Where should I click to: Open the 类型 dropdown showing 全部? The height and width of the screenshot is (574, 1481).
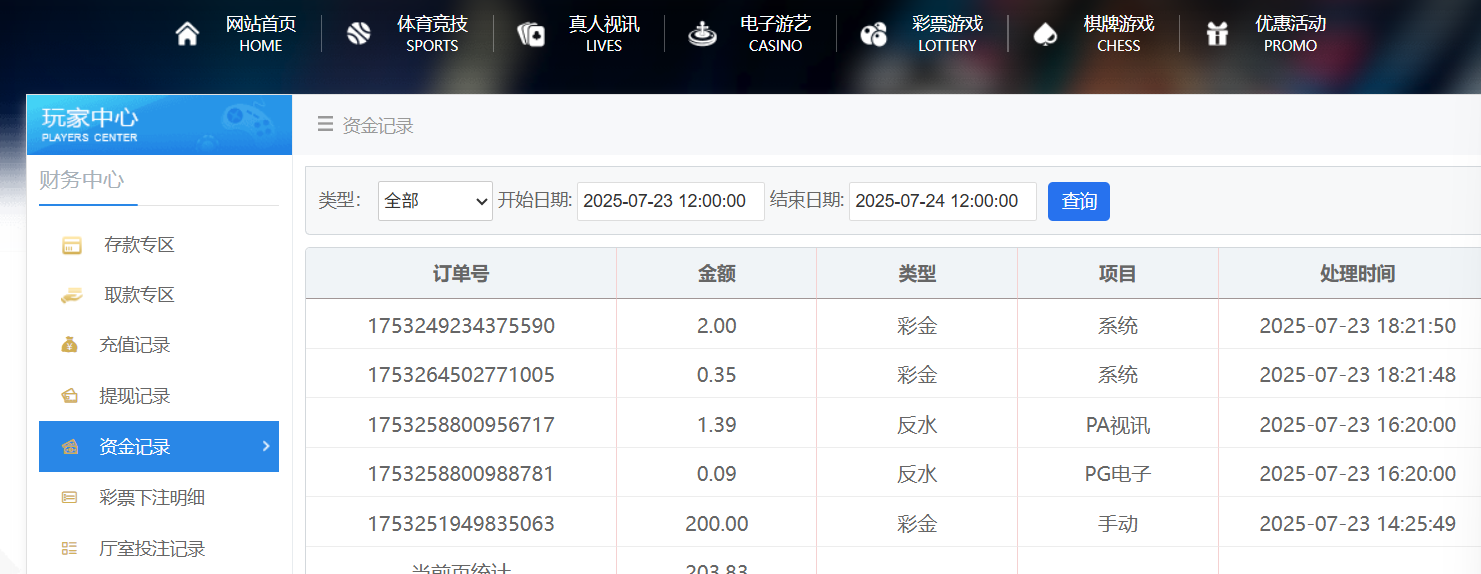(435, 201)
